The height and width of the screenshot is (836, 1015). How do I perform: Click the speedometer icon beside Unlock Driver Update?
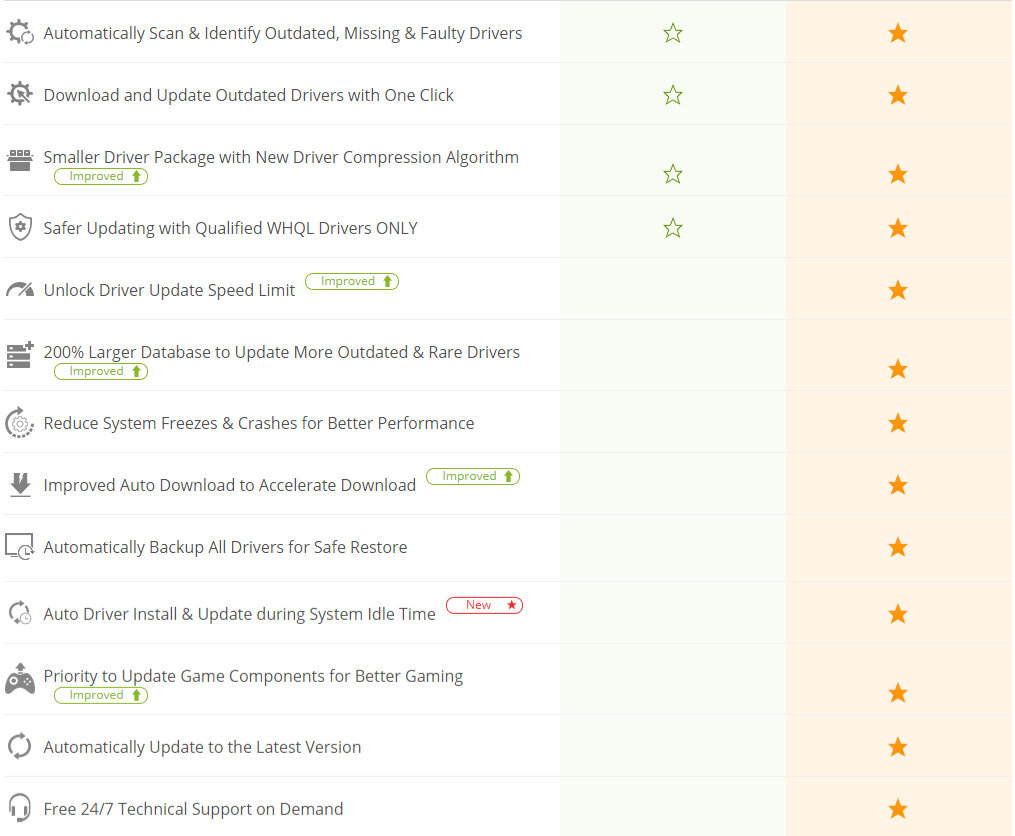[x=20, y=289]
